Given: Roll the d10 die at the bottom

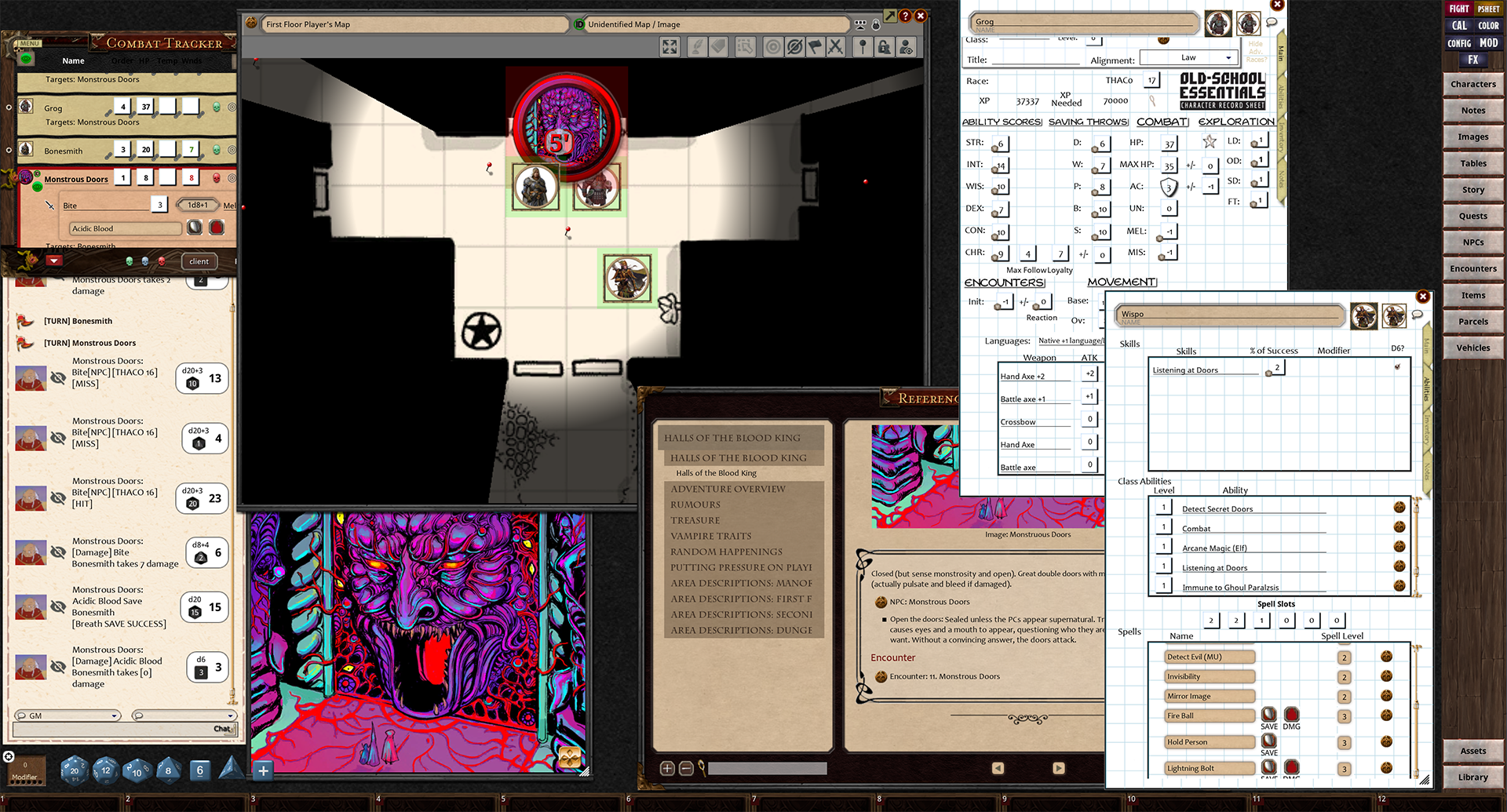Looking at the screenshot, I should [137, 770].
